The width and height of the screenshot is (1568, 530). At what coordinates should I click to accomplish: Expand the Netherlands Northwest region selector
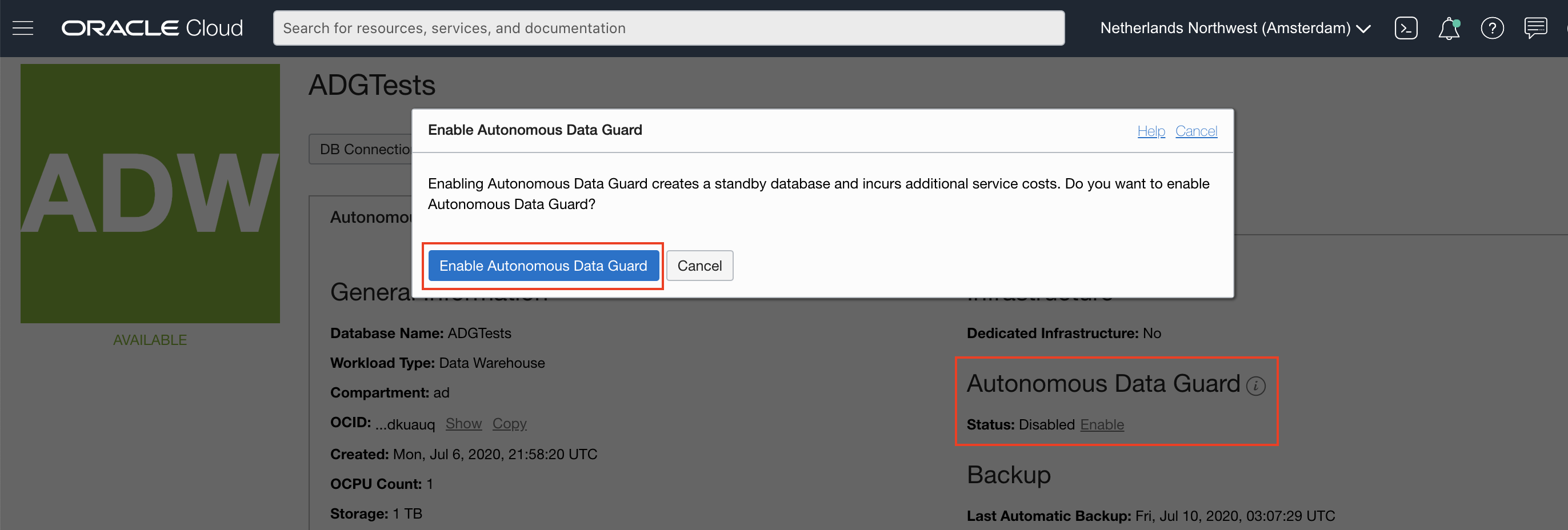[x=1235, y=28]
